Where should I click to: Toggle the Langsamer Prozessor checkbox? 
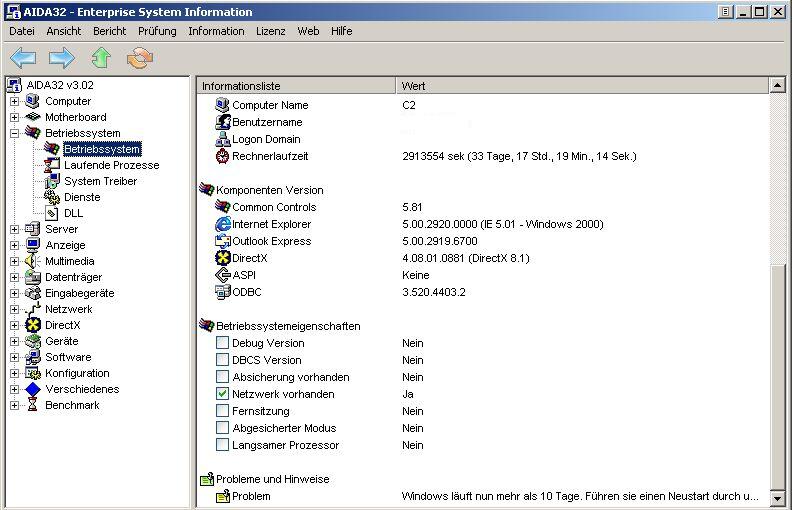[222, 445]
